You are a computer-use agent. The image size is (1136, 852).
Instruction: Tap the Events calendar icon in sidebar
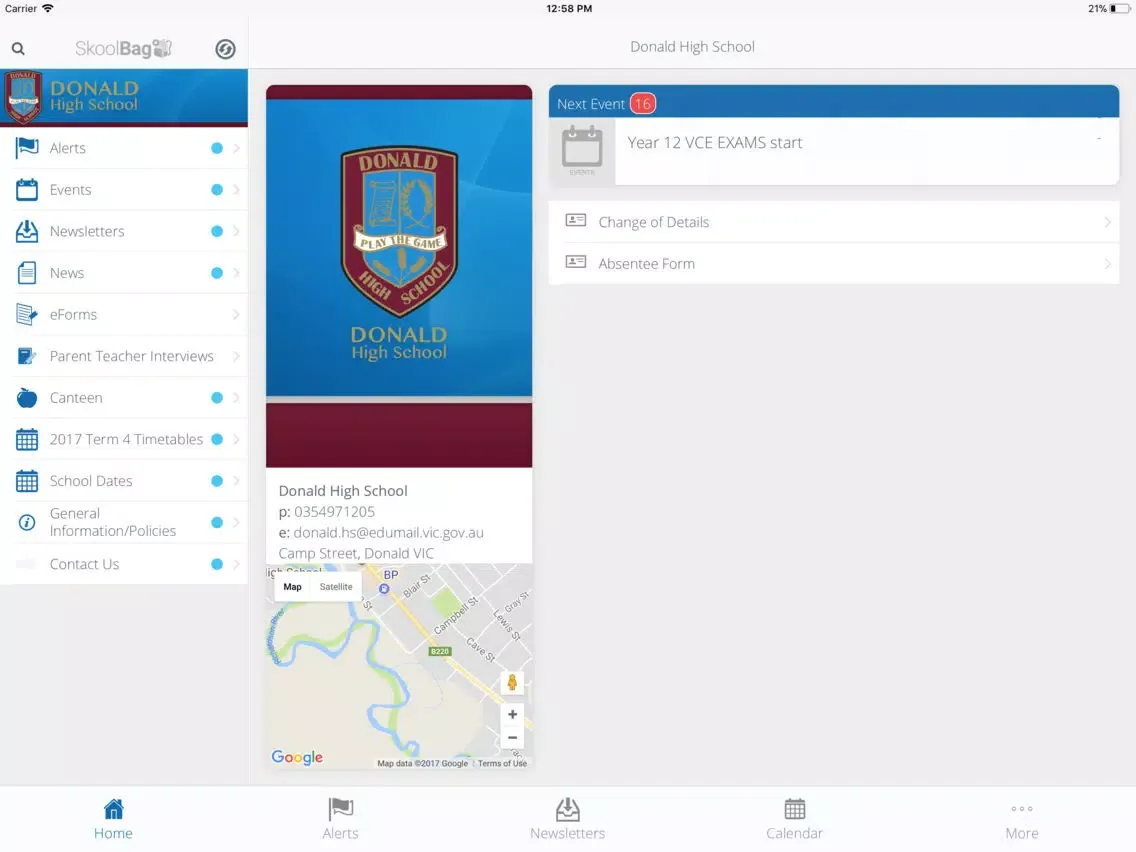[27, 190]
